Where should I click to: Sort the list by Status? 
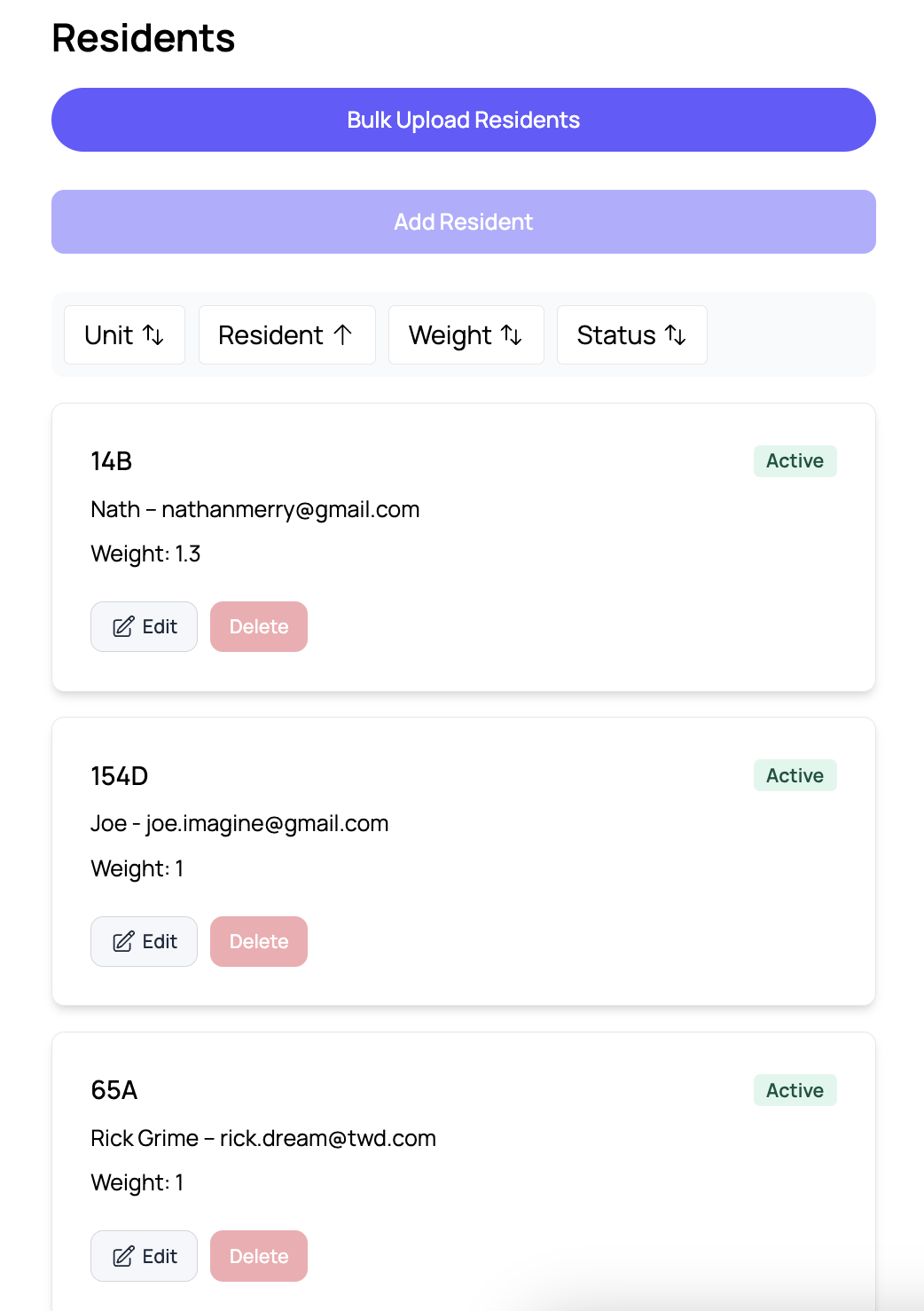[632, 335]
